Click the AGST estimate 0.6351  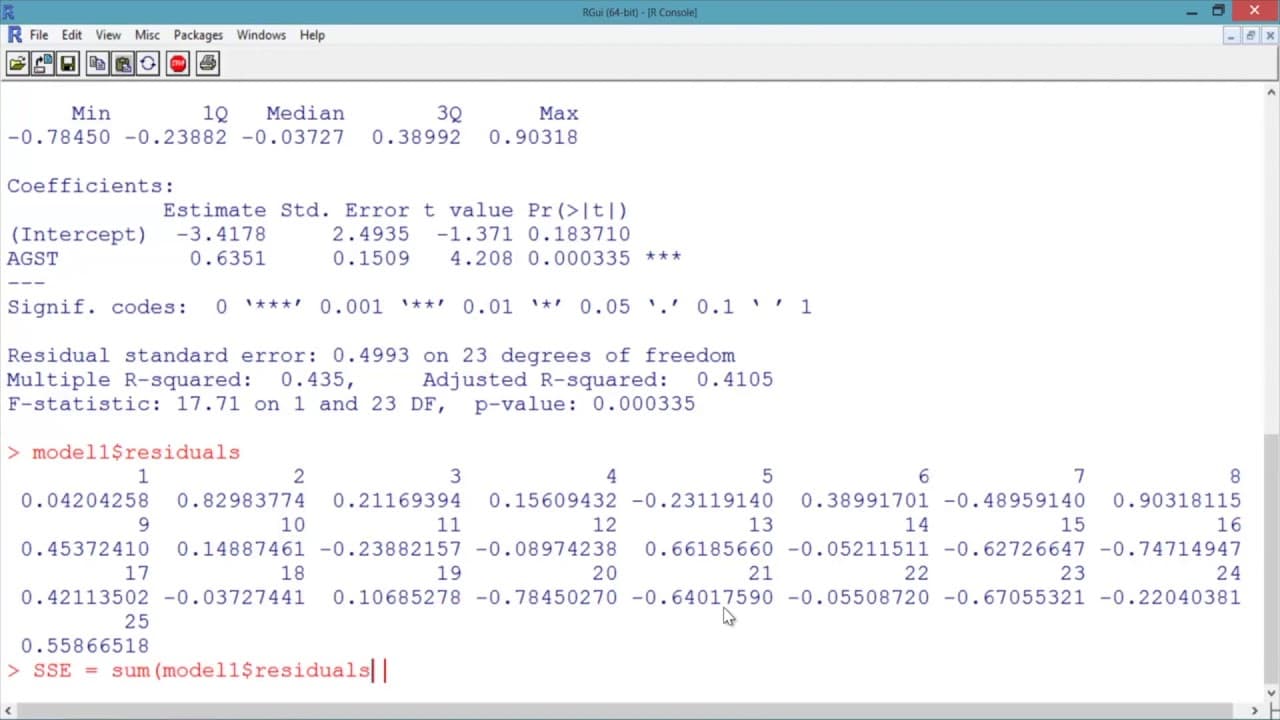(228, 258)
